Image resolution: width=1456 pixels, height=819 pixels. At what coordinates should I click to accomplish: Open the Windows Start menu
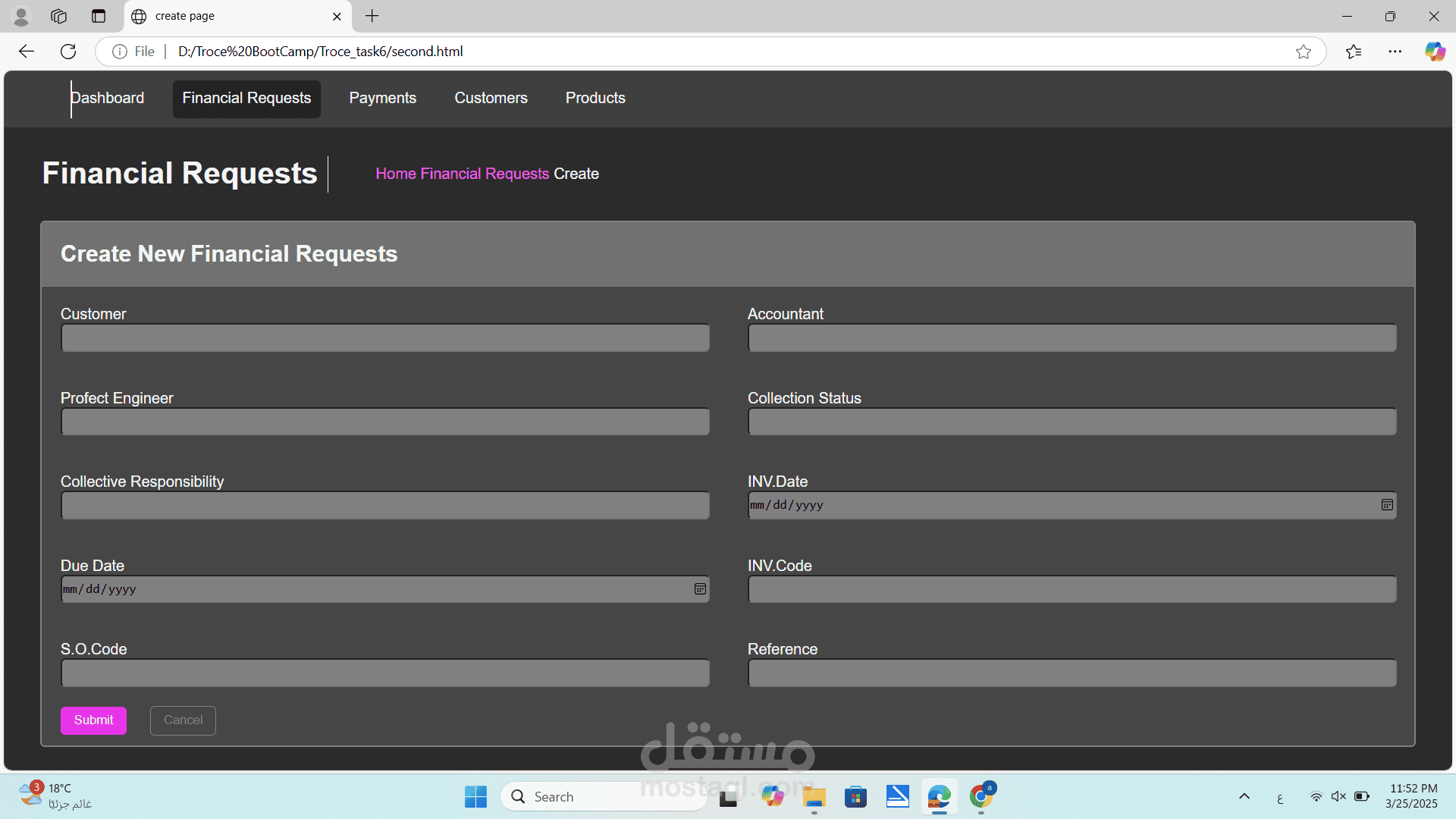click(x=475, y=796)
